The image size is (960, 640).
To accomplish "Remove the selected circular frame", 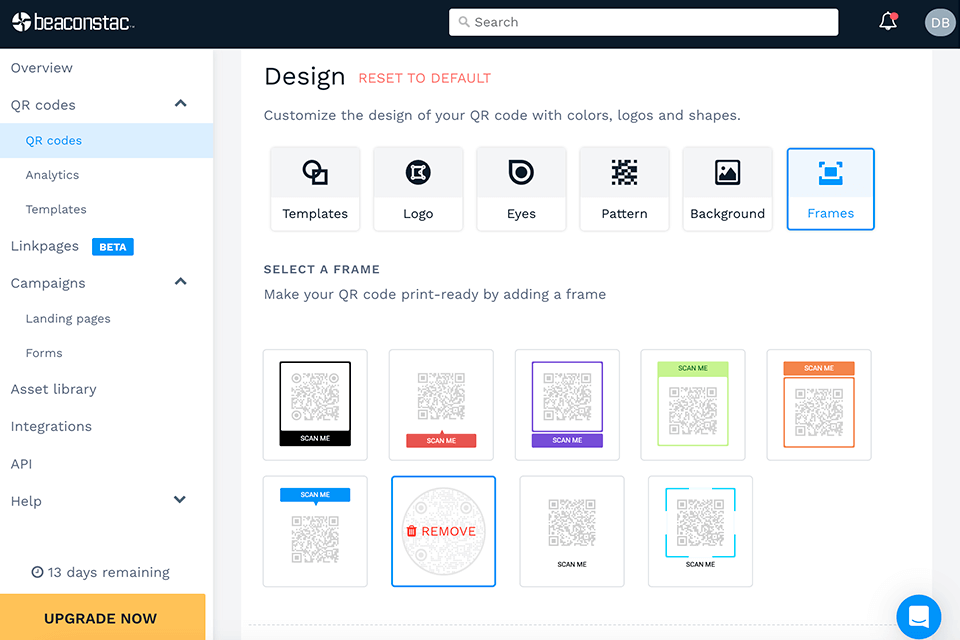I will click(x=443, y=531).
